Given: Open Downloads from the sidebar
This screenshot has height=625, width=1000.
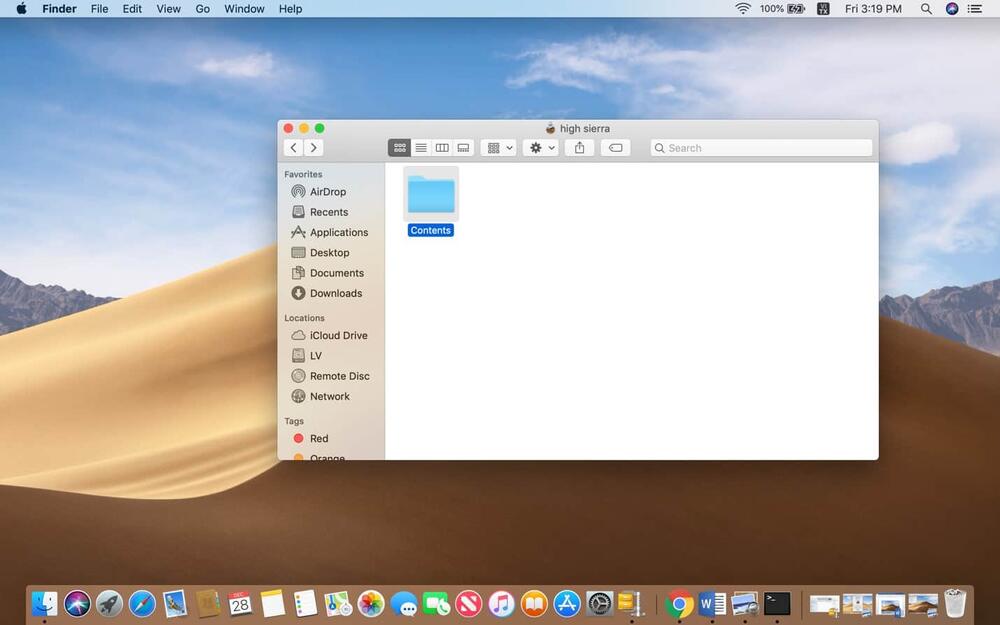Looking at the screenshot, I should click(335, 293).
